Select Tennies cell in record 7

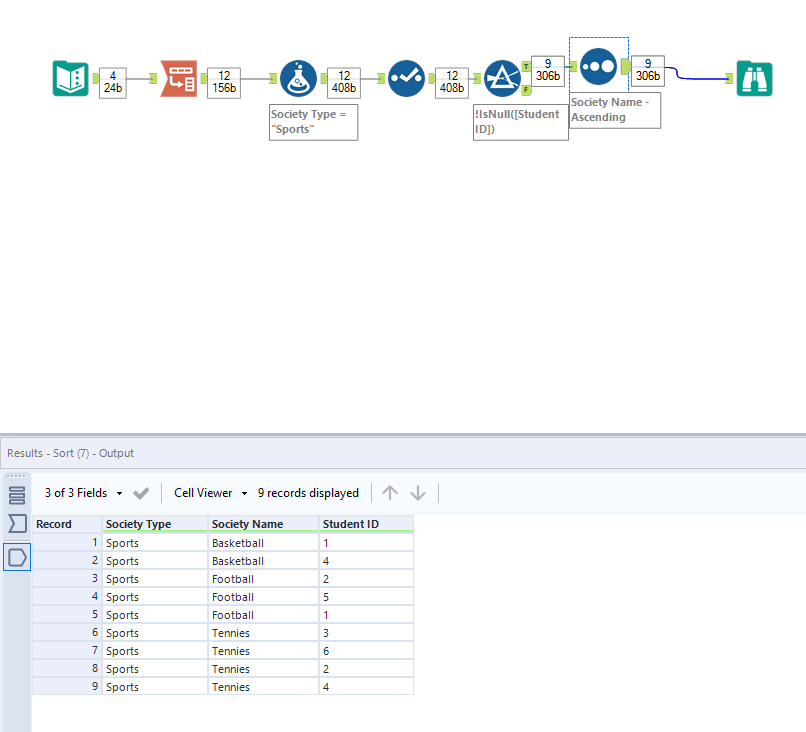[263, 651]
